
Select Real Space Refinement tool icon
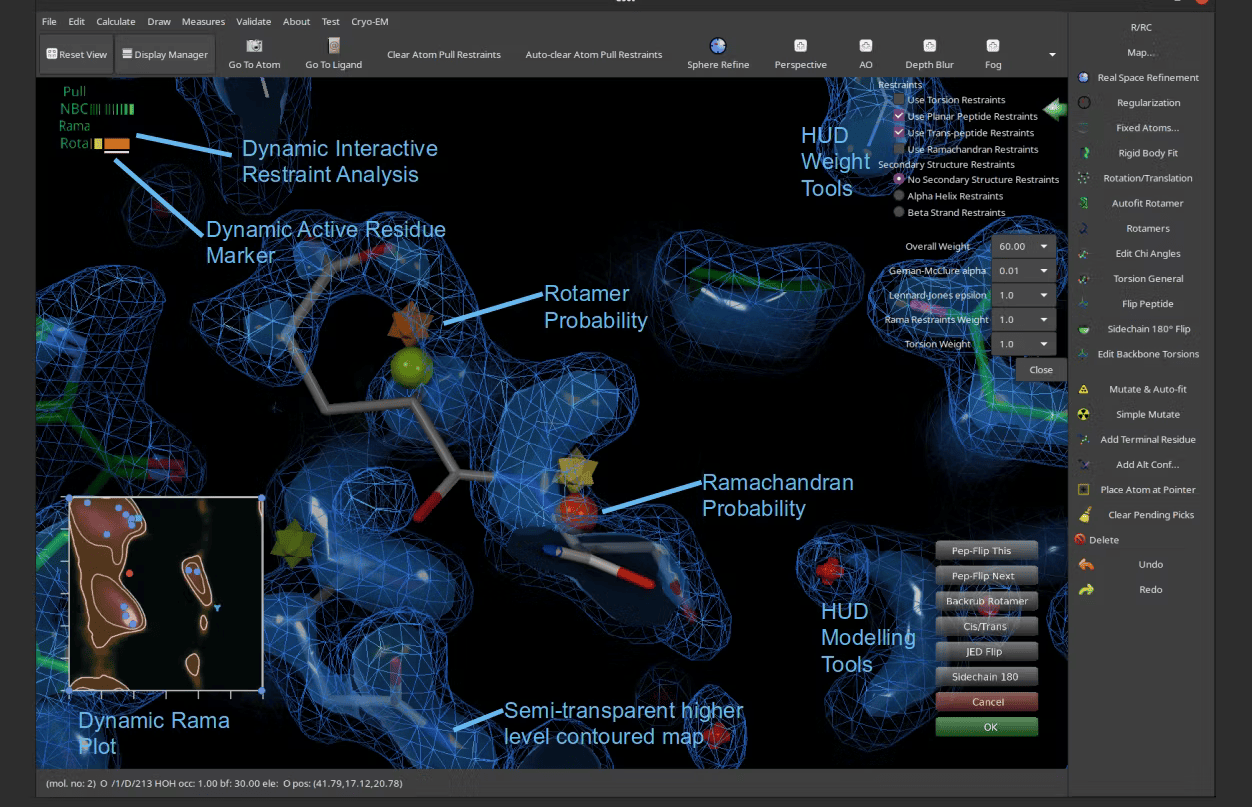click(1083, 78)
